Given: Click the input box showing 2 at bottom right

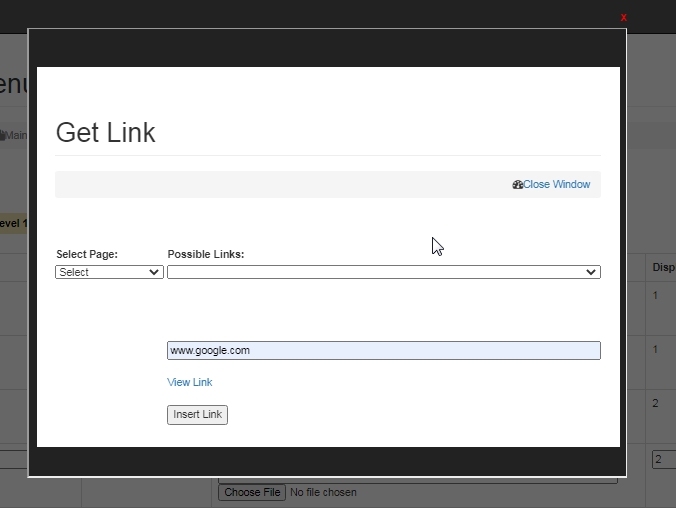Looking at the screenshot, I should (x=664, y=460).
